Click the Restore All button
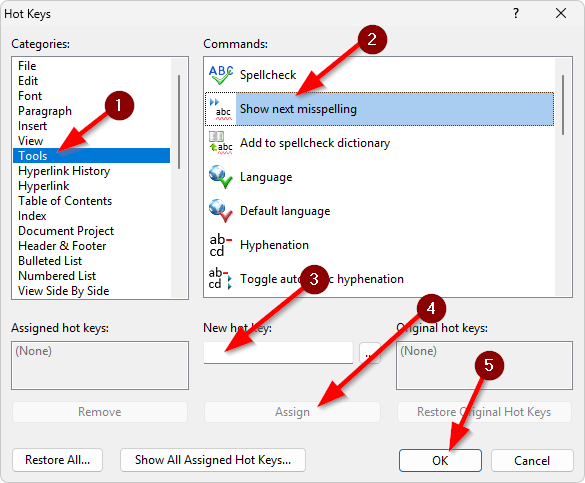The image size is (585, 483). (x=57, y=460)
